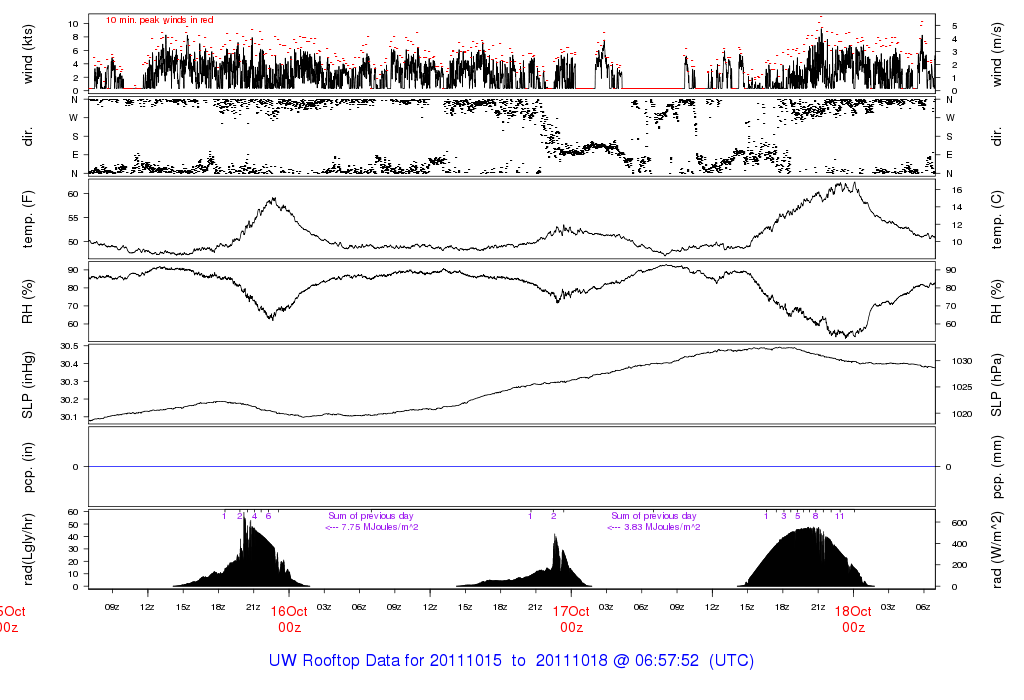Image resolution: width=1024 pixels, height=700 pixels.
Task: Select the 17Oct 00z date marker
Action: [571, 619]
